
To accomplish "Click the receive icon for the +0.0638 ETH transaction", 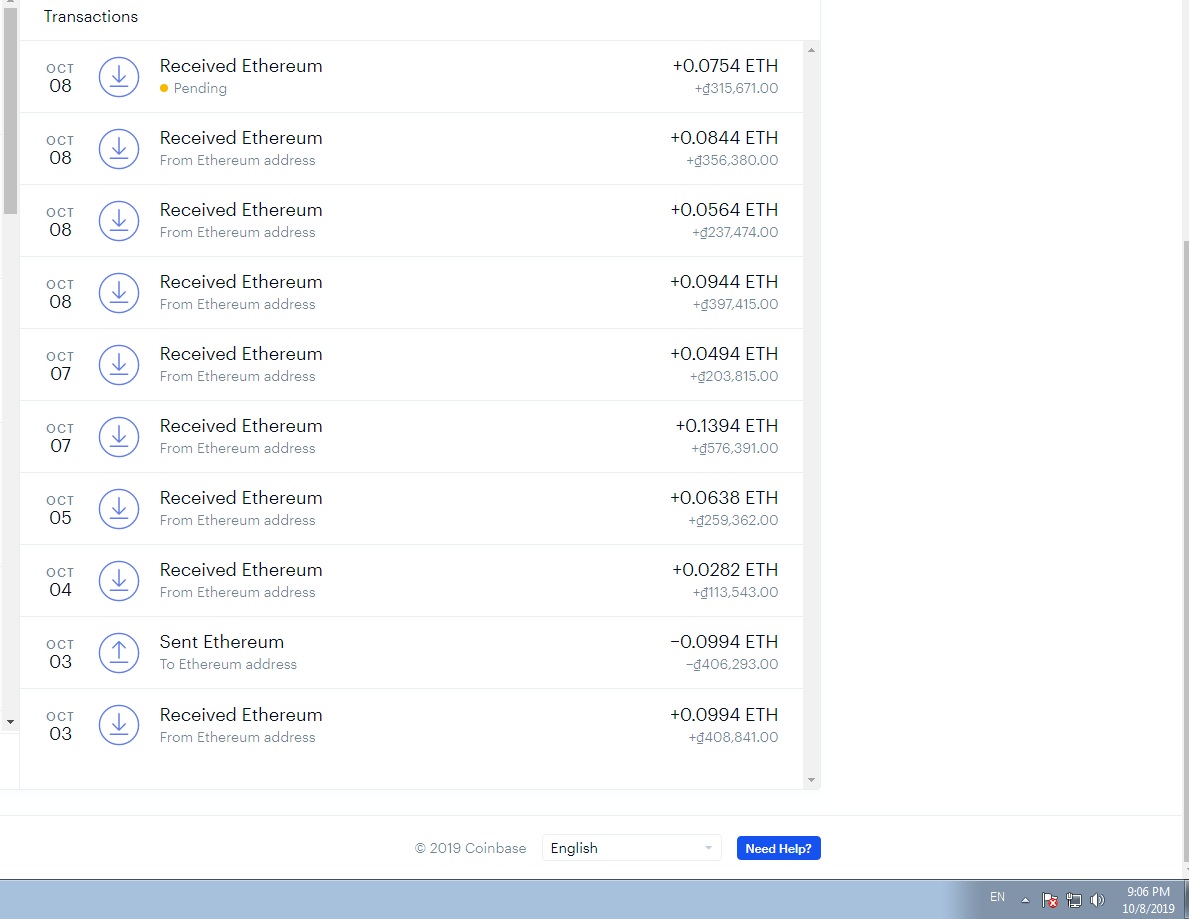I will click(119, 509).
